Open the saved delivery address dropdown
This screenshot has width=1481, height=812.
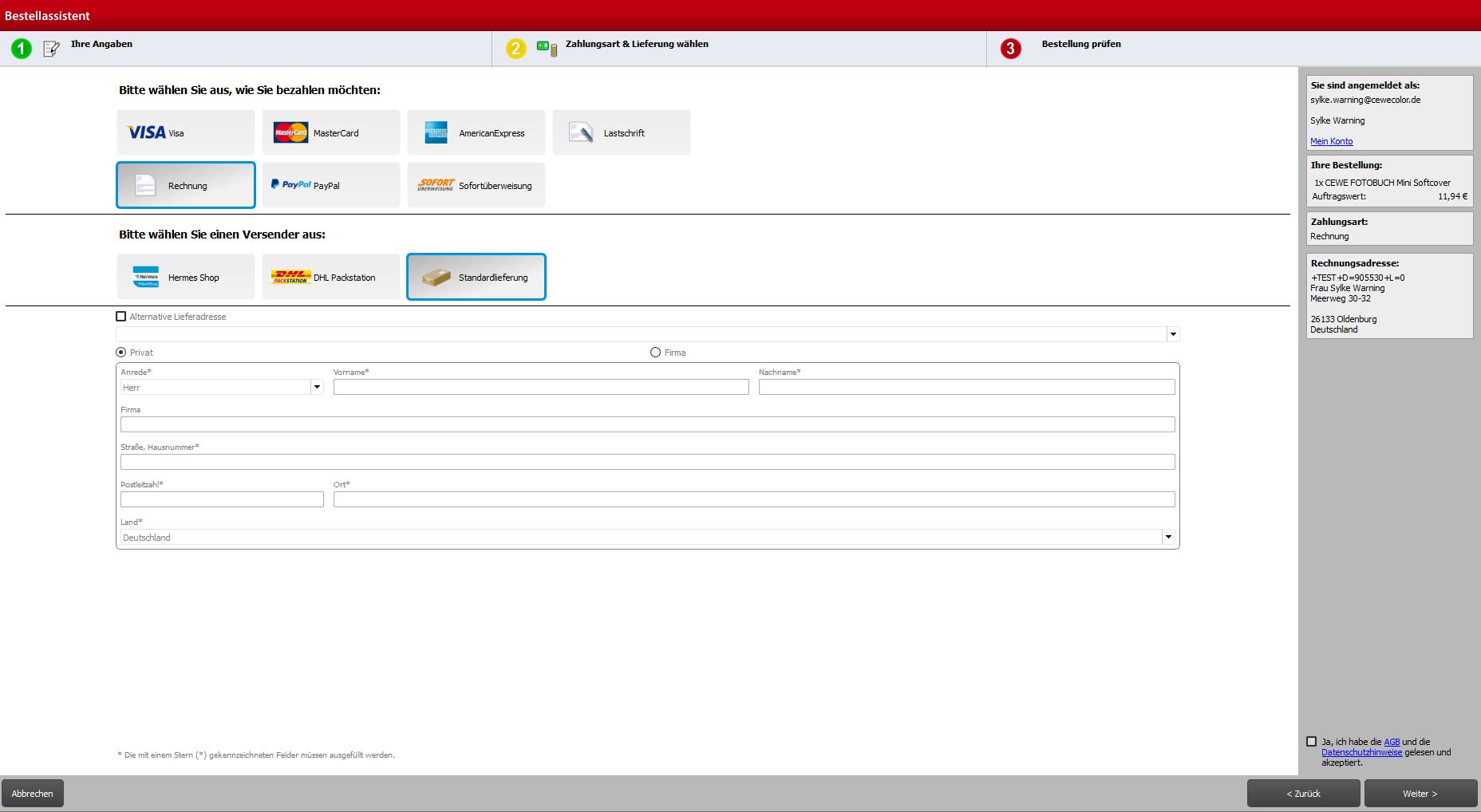coord(1172,335)
